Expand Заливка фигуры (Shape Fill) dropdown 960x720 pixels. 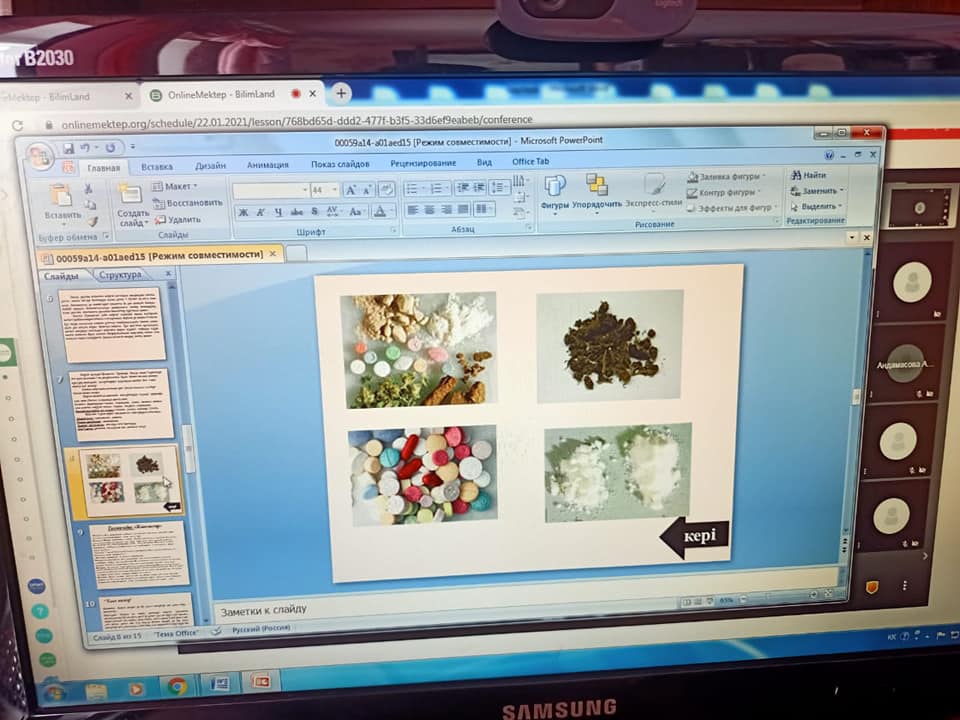[726, 177]
